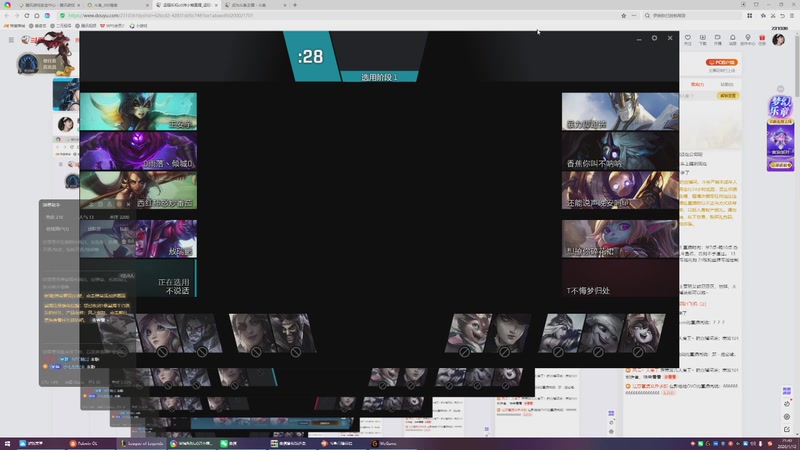Click the pink-haired banned champion portrait

pos(161,333)
